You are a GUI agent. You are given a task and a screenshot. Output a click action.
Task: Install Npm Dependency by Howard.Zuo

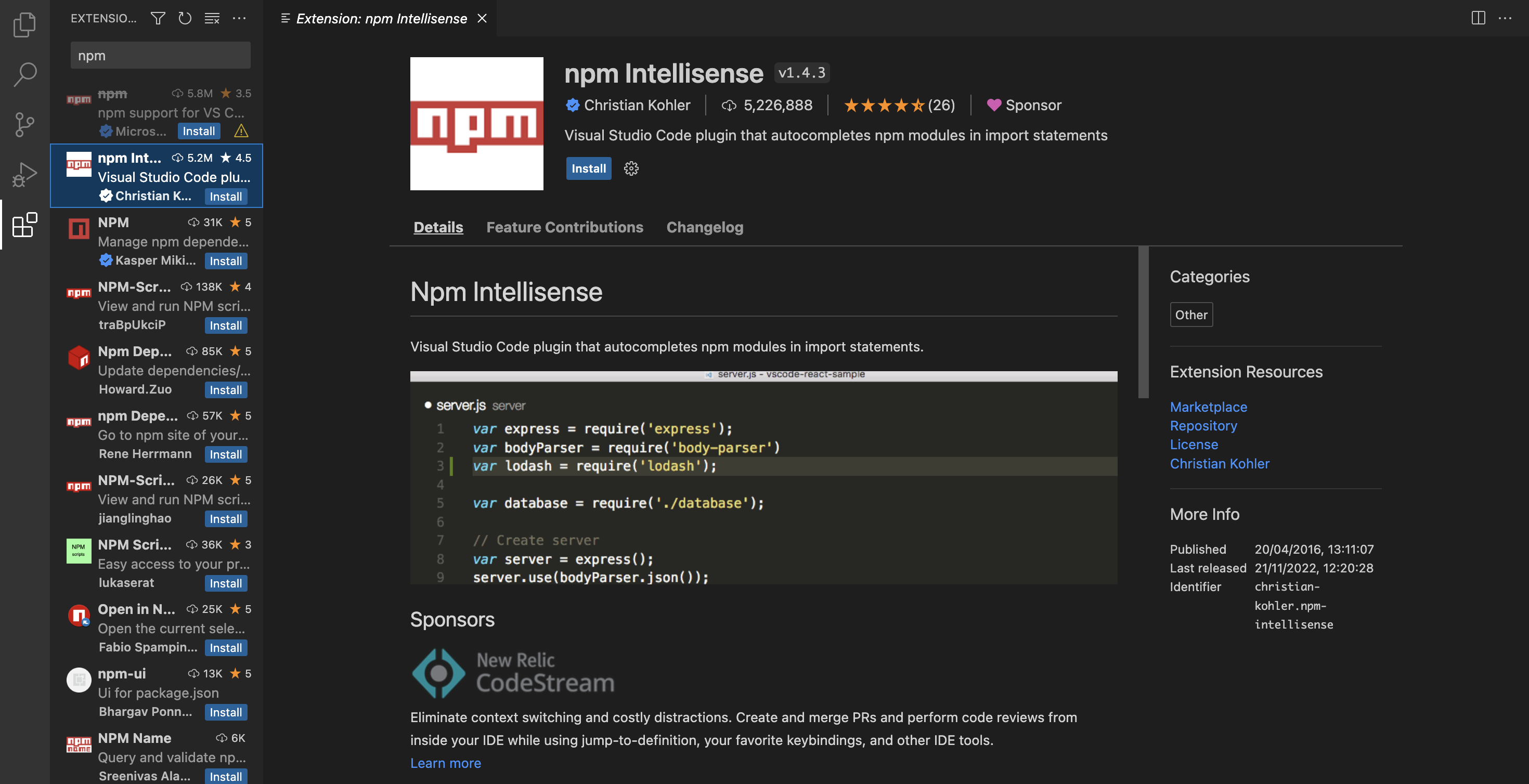[226, 390]
